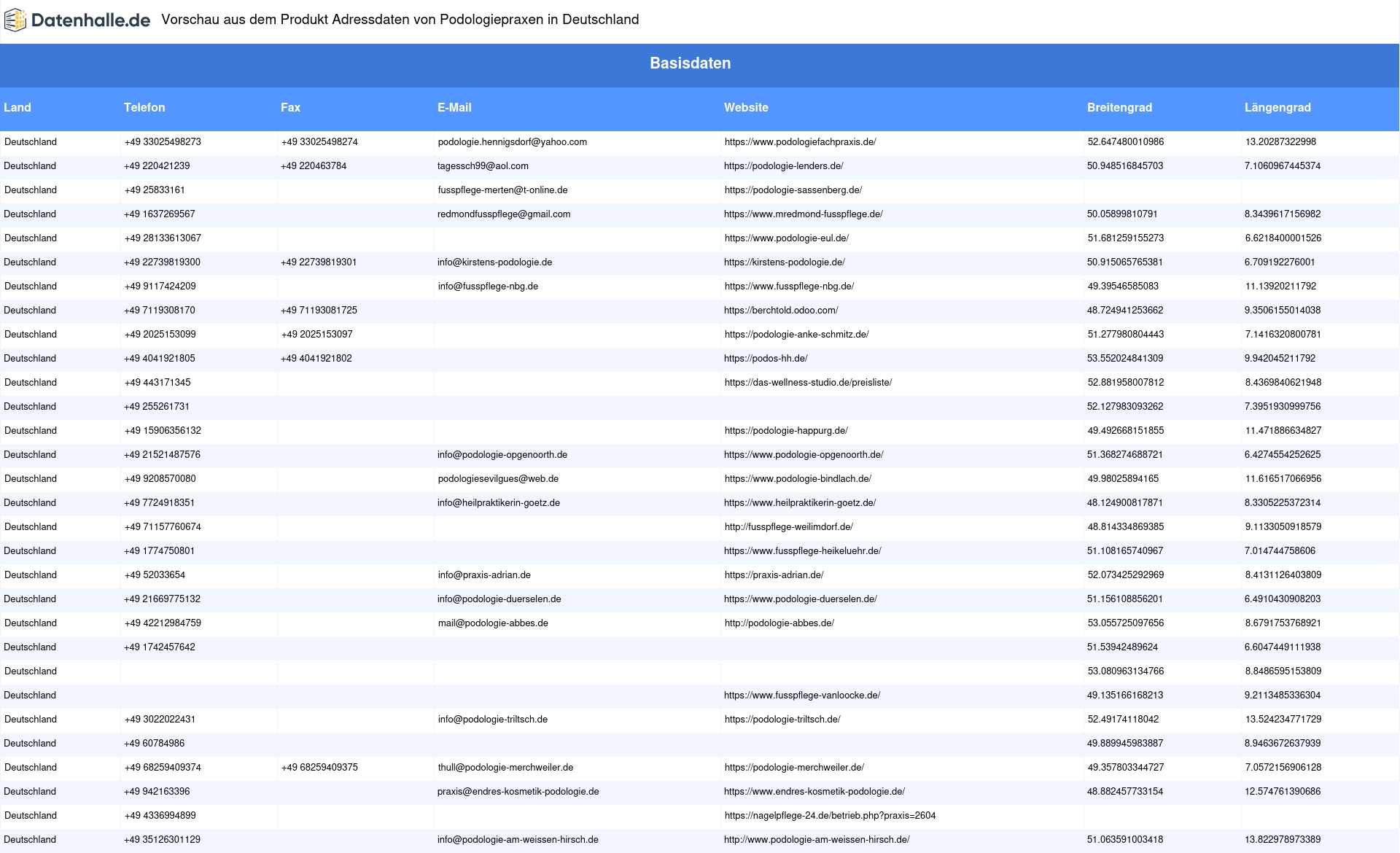Select the Basisdaten section header

691,63
